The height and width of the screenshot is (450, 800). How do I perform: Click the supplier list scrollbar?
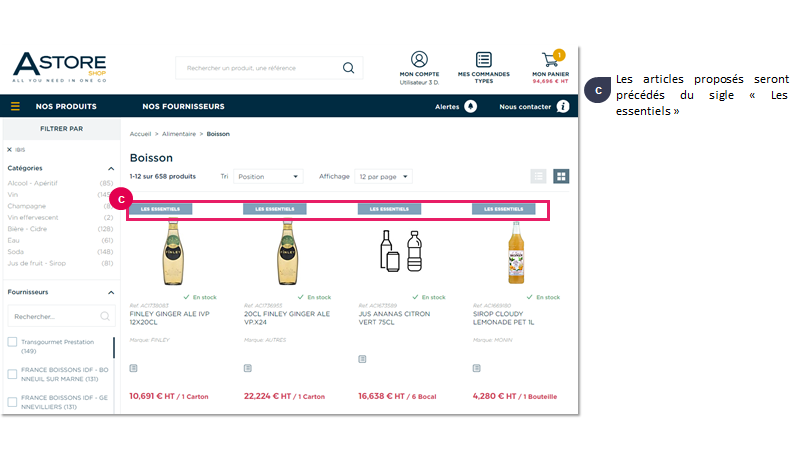pyautogui.click(x=114, y=347)
